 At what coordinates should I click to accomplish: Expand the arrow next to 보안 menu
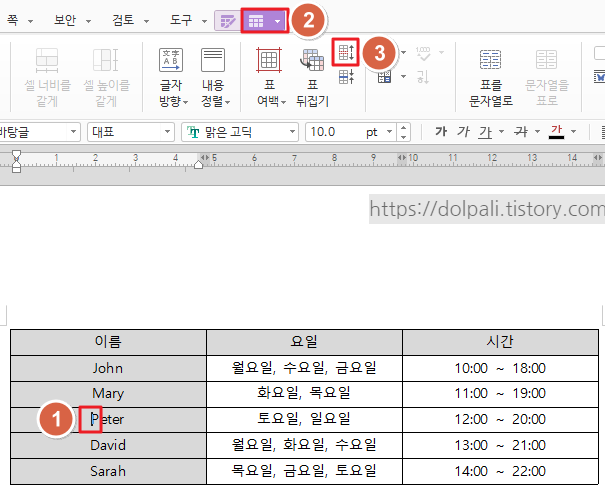click(x=88, y=21)
